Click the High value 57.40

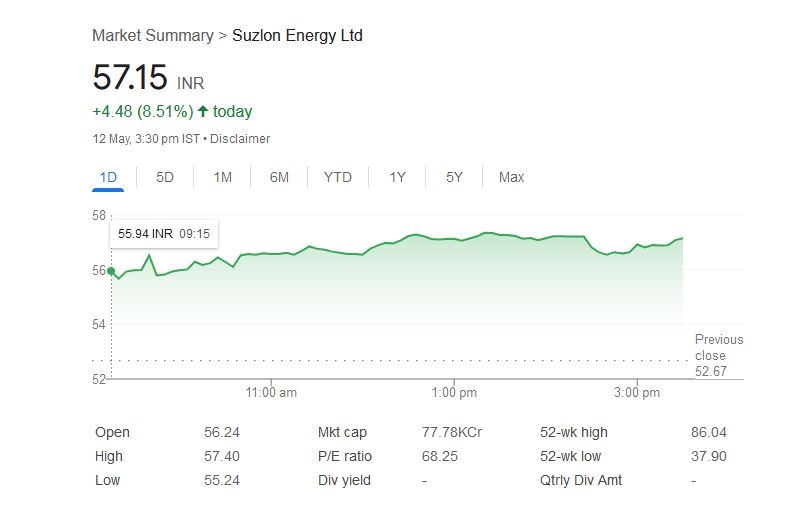[222, 456]
